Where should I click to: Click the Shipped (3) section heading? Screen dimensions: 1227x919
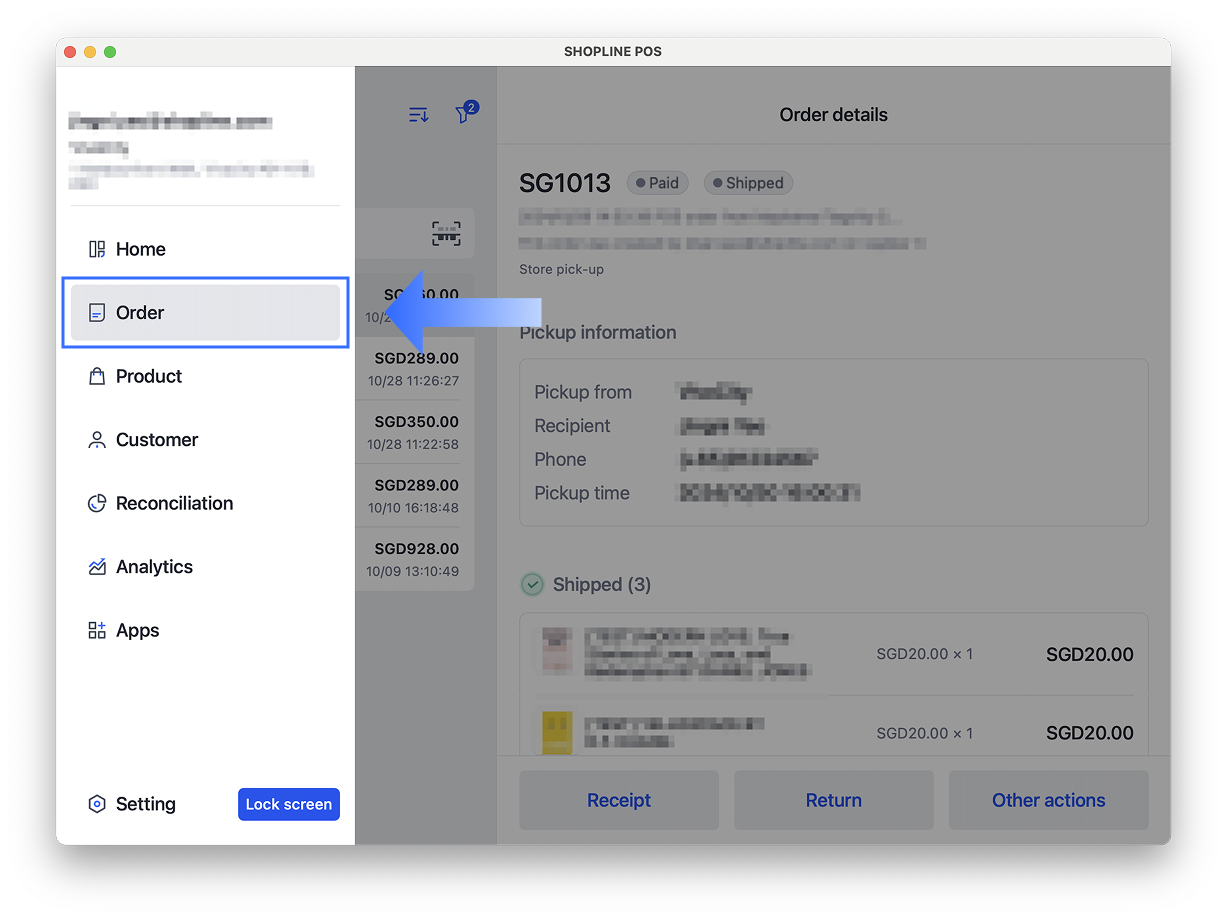[602, 584]
